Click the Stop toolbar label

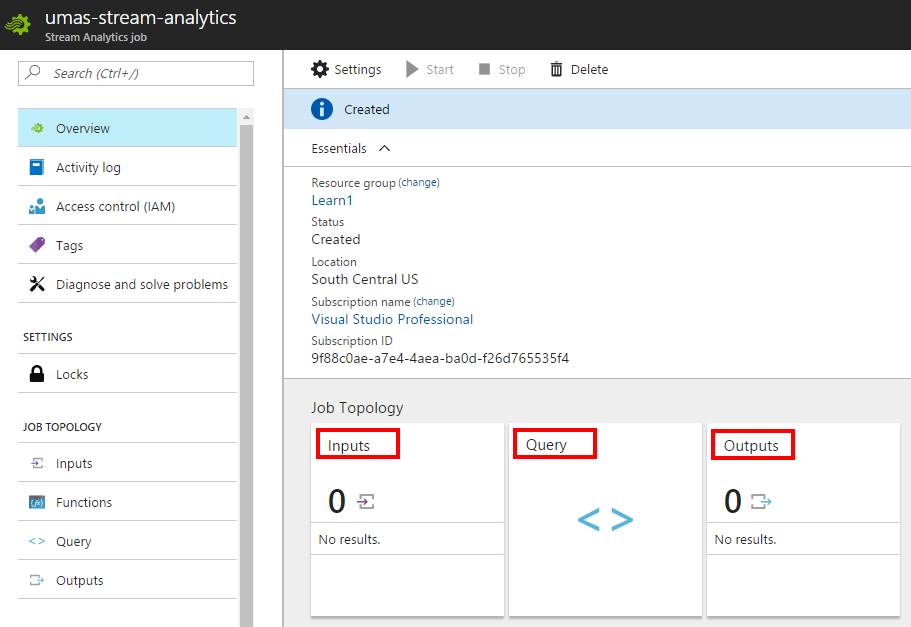(x=512, y=70)
